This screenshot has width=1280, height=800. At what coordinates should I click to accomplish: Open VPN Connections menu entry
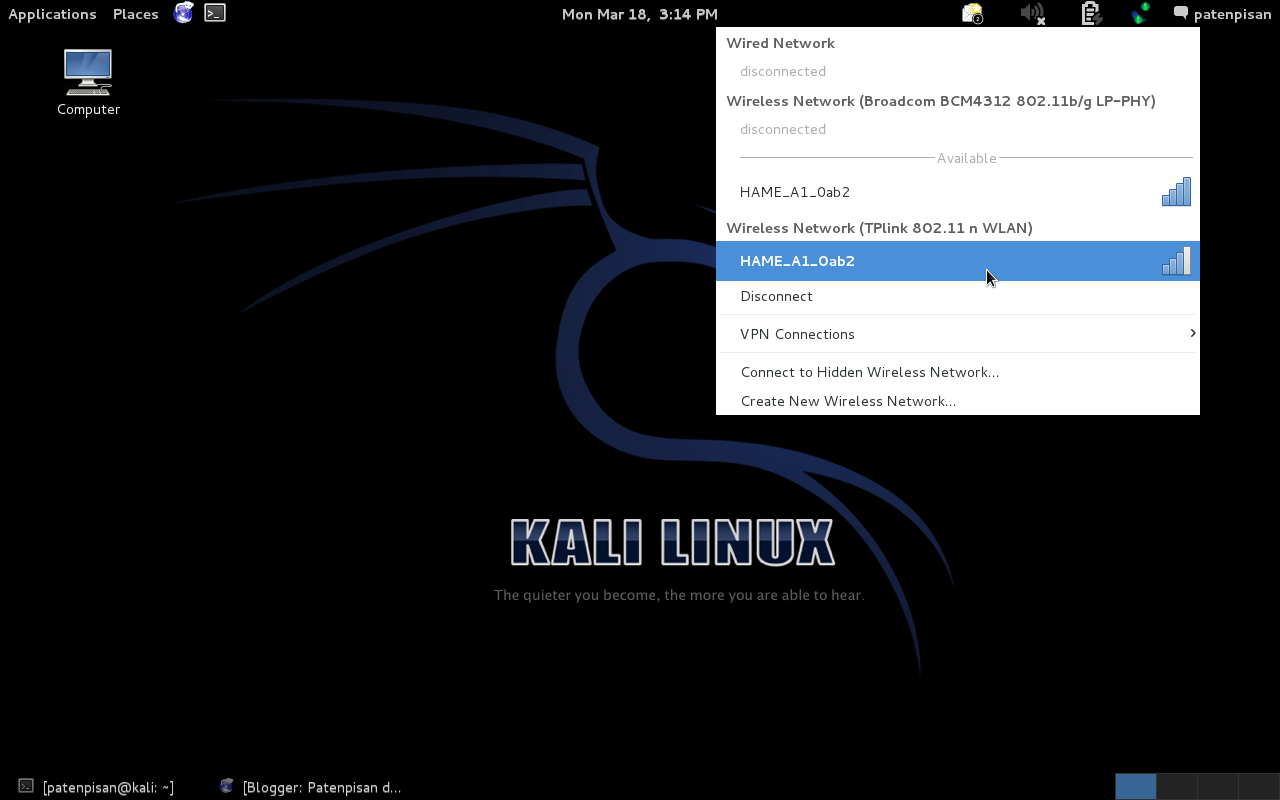(958, 334)
